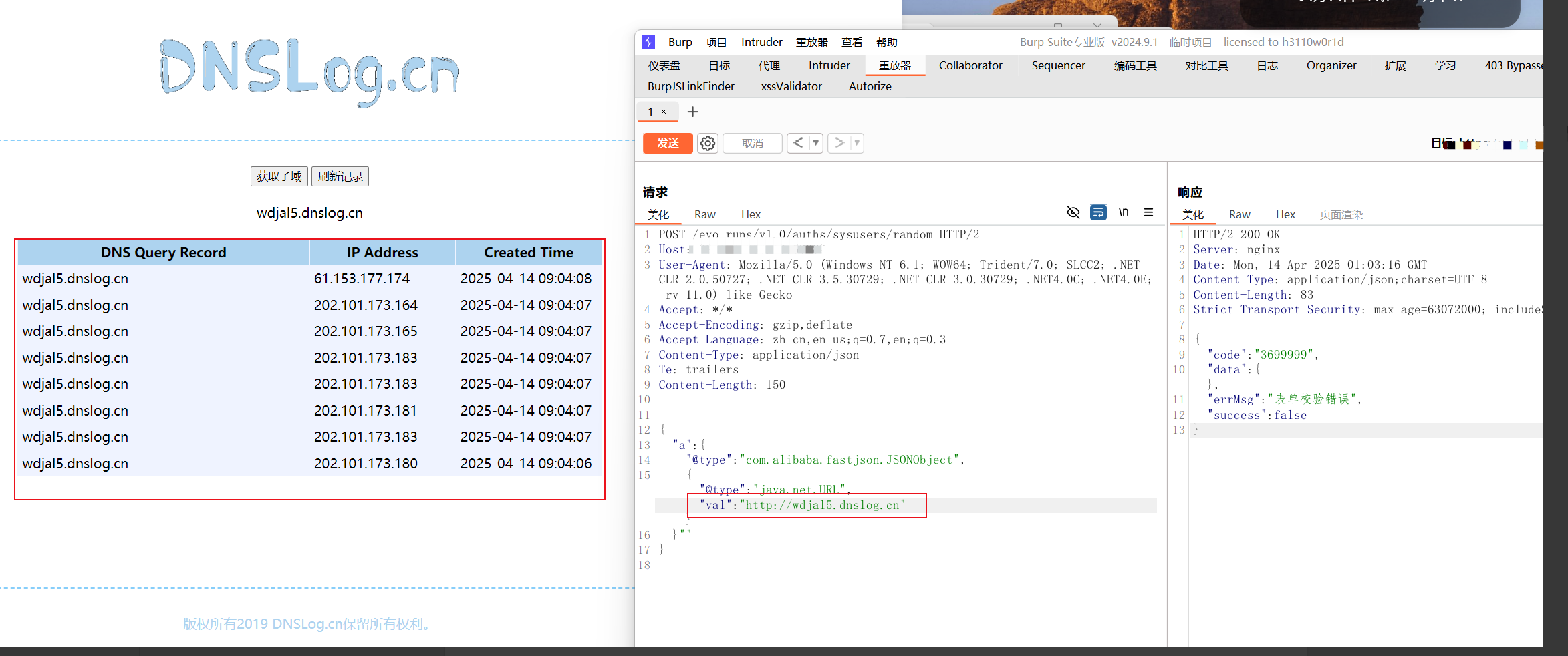Toggle the crossed-eye icon in request pane
Screen dimensions: 1568x656
tap(1073, 212)
